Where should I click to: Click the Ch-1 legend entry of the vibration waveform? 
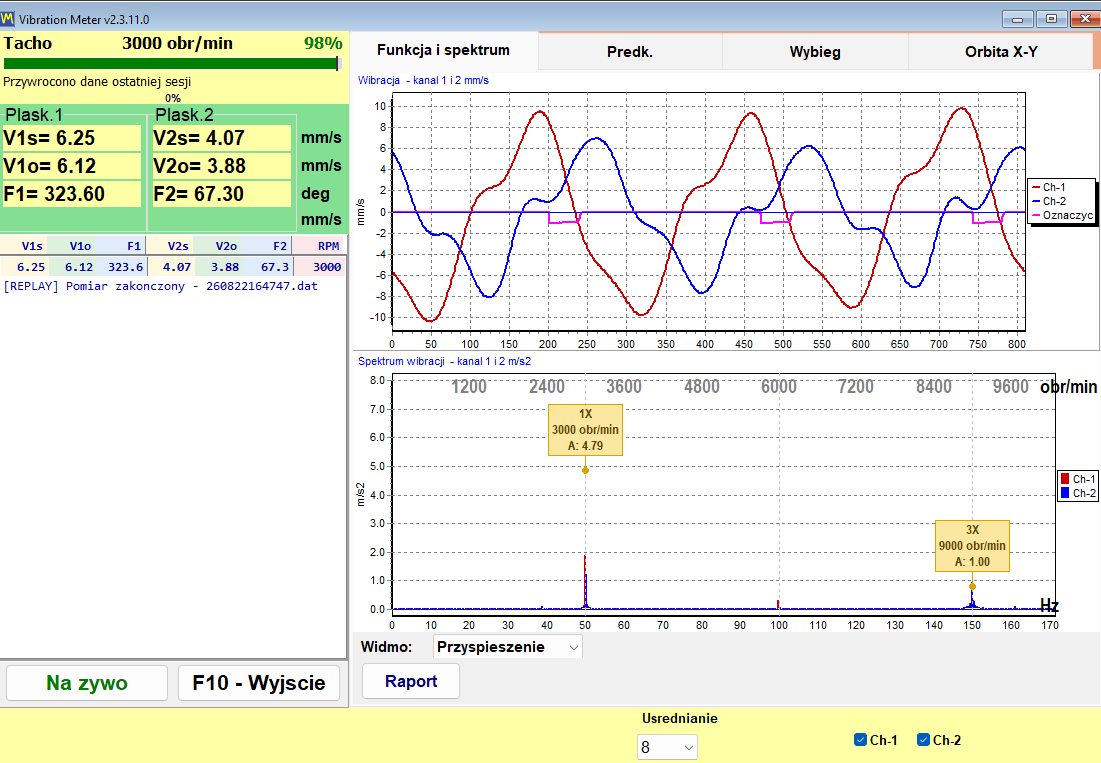pos(1048,187)
